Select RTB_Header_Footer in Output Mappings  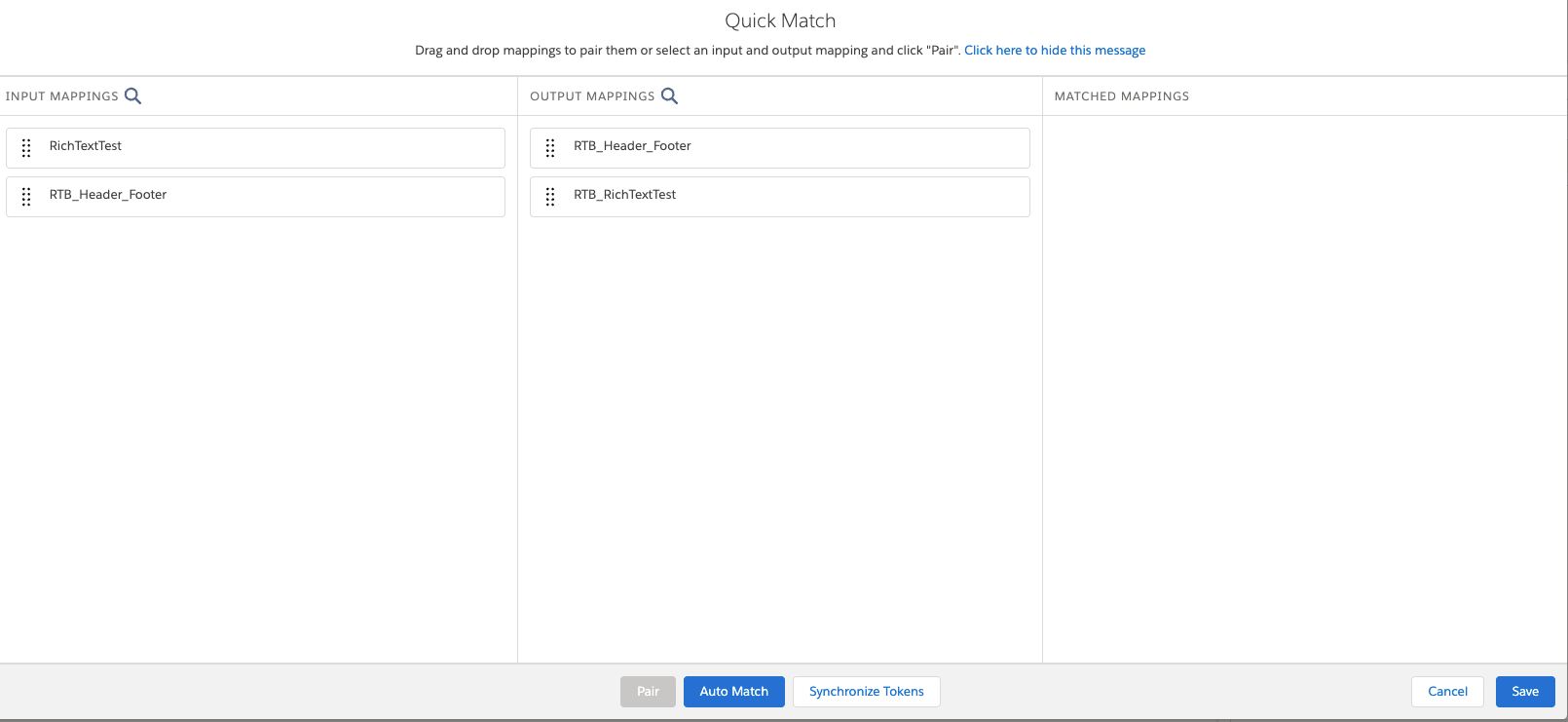(x=780, y=147)
